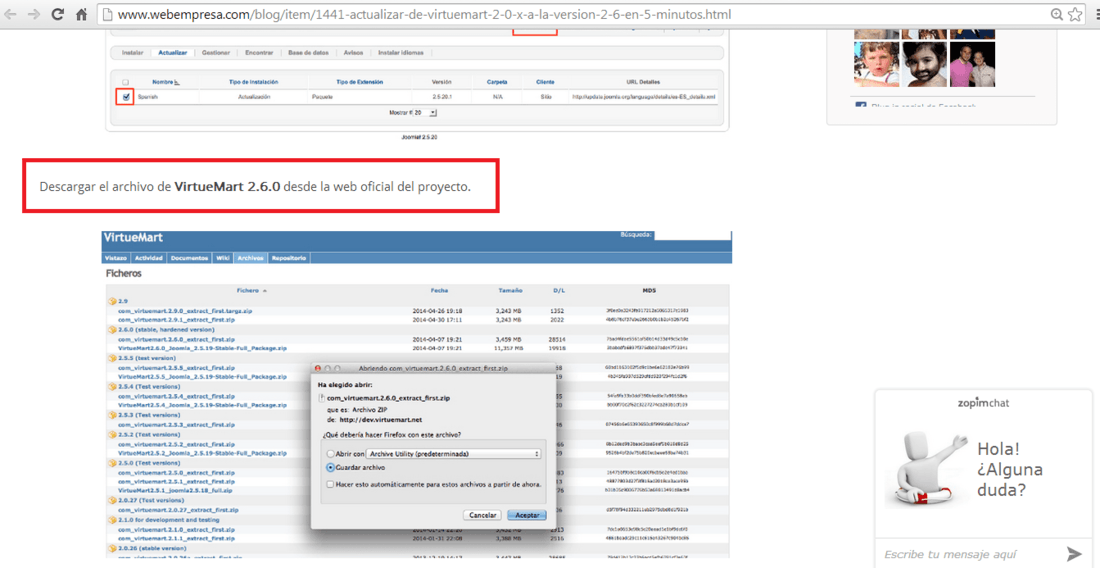Check 'Hacer esto automáticamente' checkbox
The height and width of the screenshot is (568, 1100).
click(330, 484)
